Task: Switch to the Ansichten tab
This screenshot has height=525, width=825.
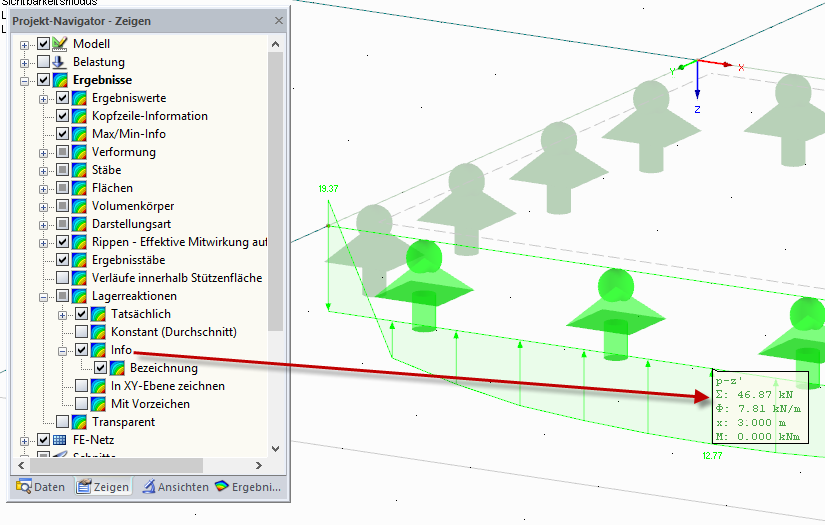Action: [x=176, y=487]
